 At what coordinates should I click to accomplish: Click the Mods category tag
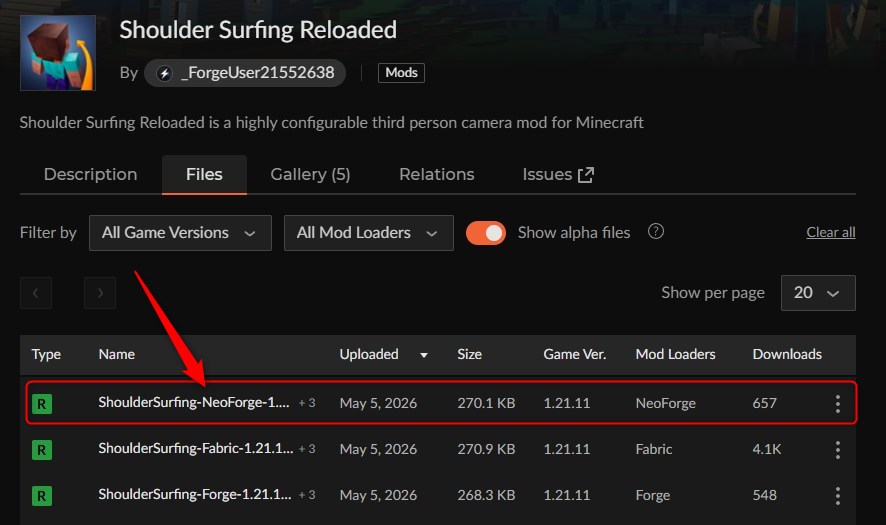pos(401,73)
